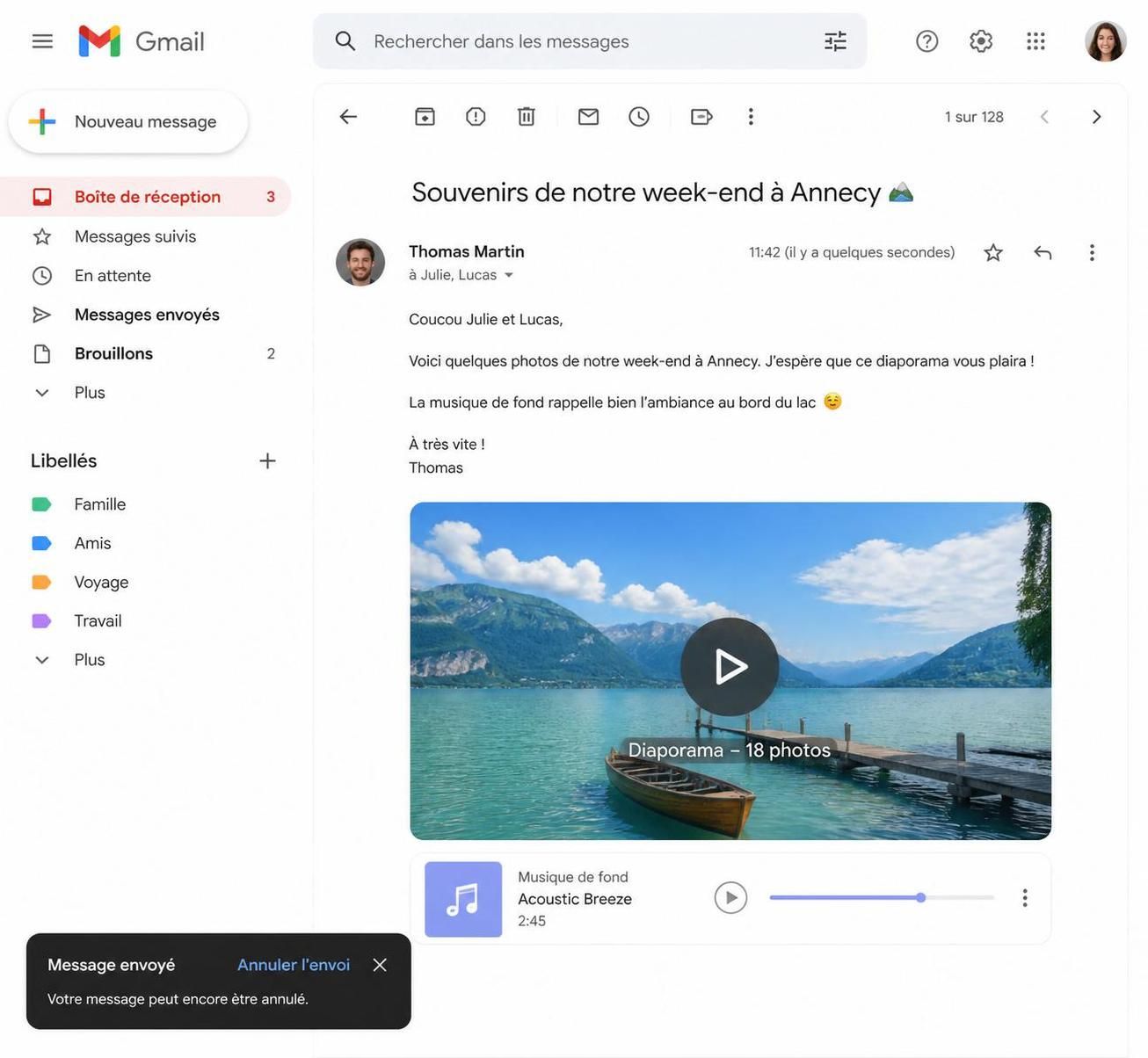Star the message from Thomas Martin
1148x1058 pixels.
(x=993, y=253)
